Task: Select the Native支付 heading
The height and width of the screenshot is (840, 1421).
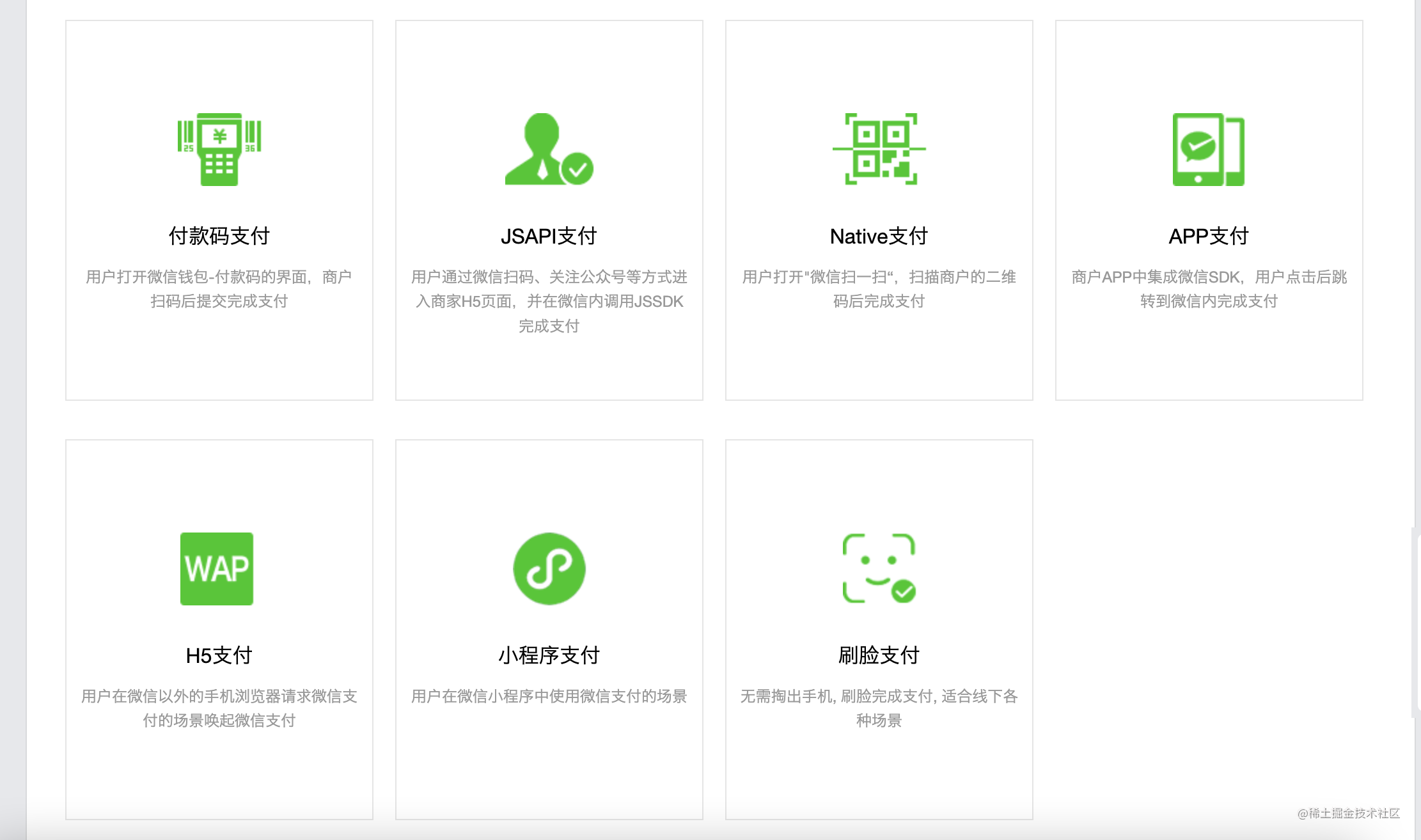Action: (x=879, y=236)
